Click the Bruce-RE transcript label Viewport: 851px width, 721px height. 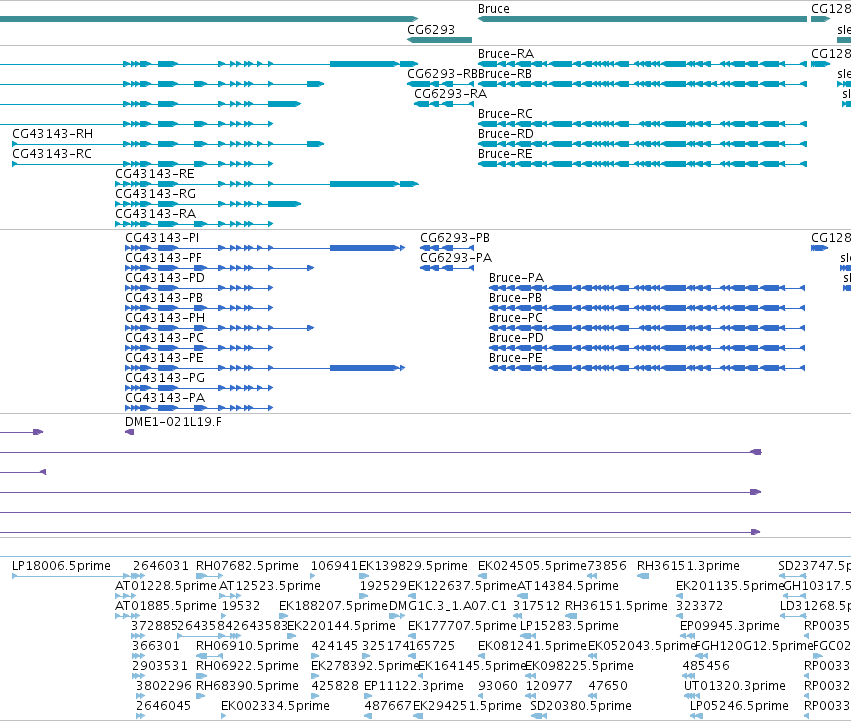click(x=505, y=154)
